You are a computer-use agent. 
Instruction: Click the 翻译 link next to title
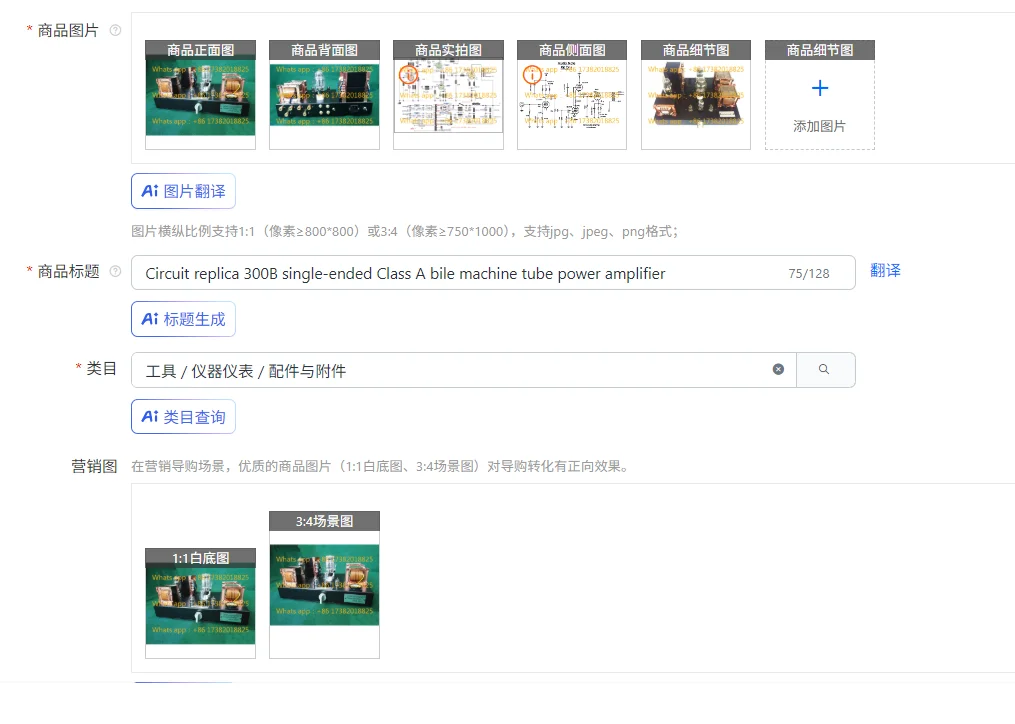885,271
